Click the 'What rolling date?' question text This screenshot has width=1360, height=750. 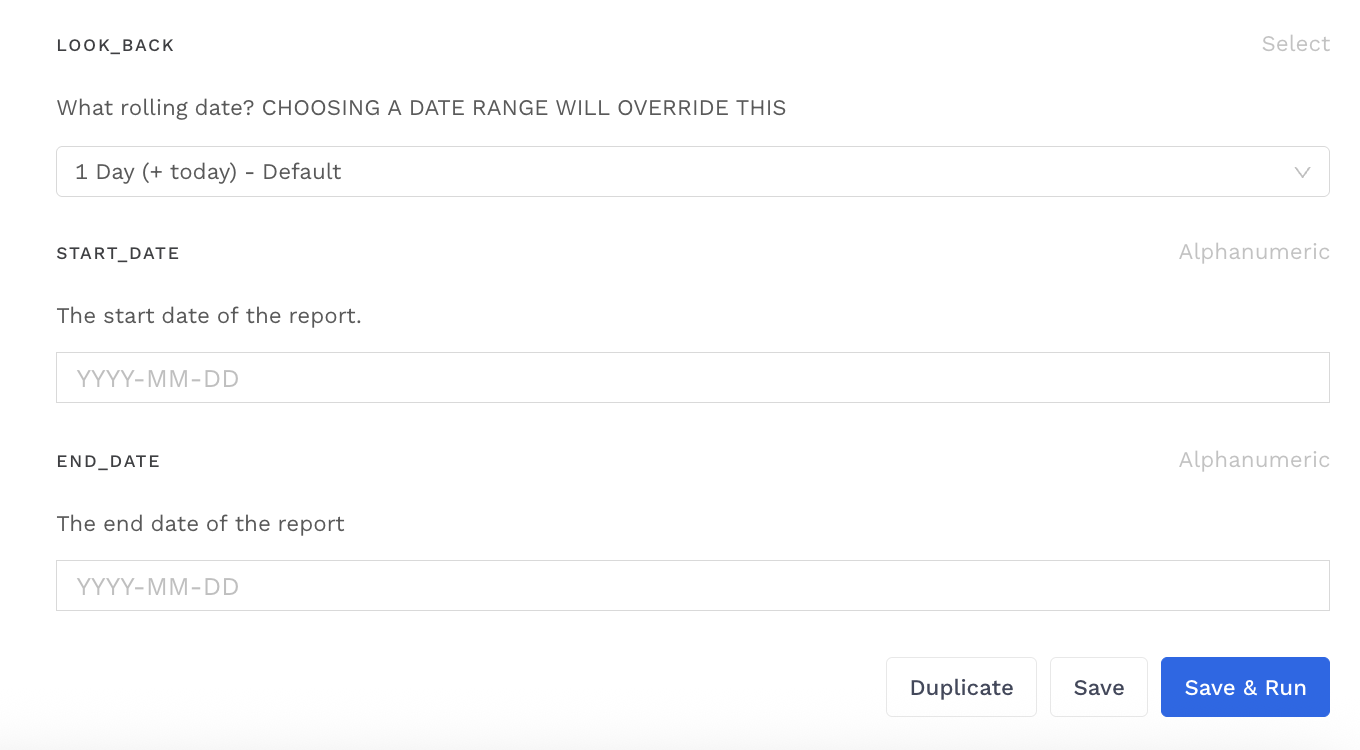coord(156,108)
